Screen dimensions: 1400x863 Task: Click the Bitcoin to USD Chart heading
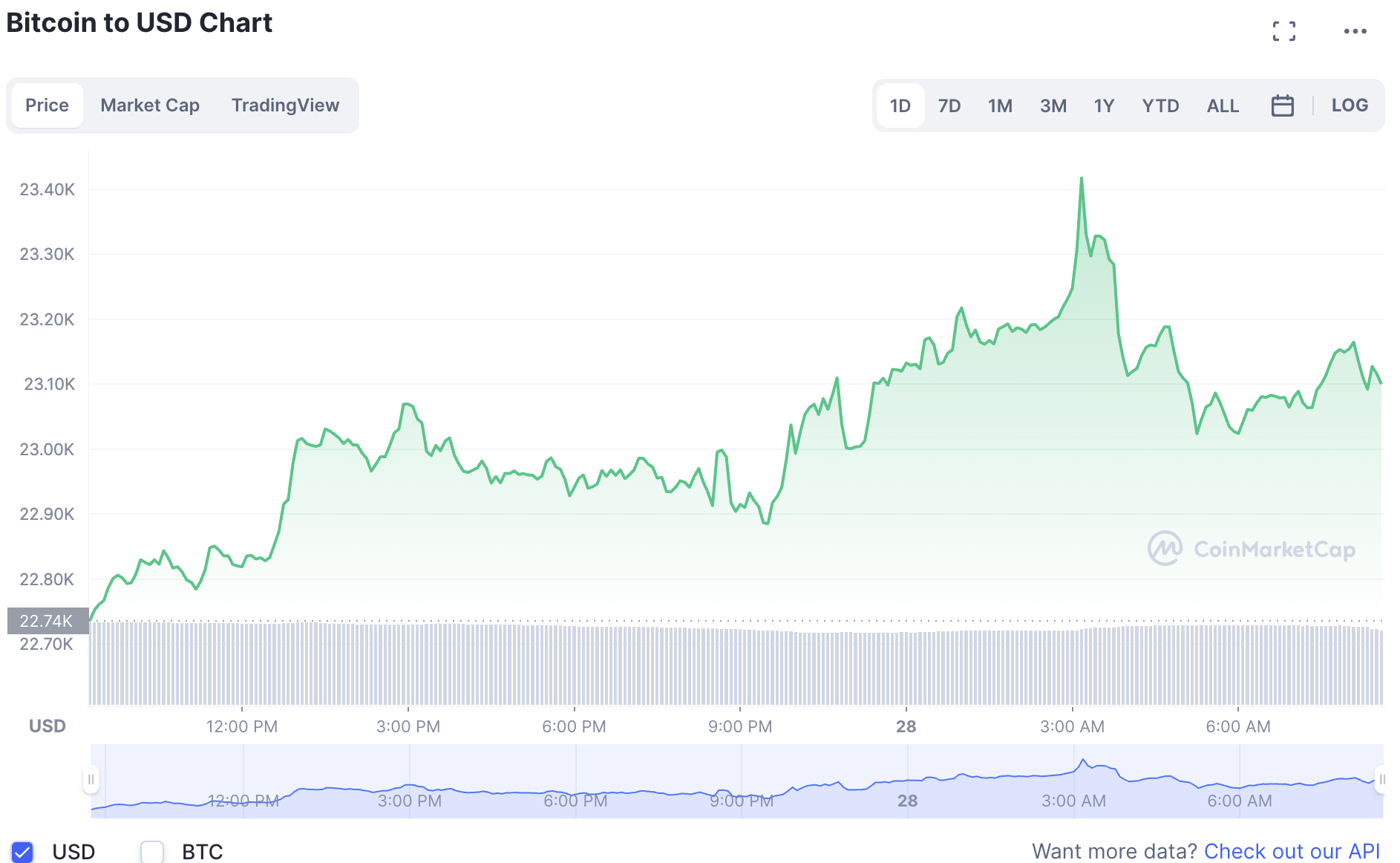(140, 22)
